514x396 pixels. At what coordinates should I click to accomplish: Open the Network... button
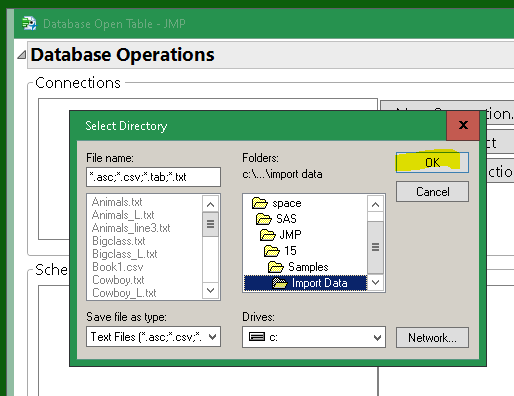[432, 338]
